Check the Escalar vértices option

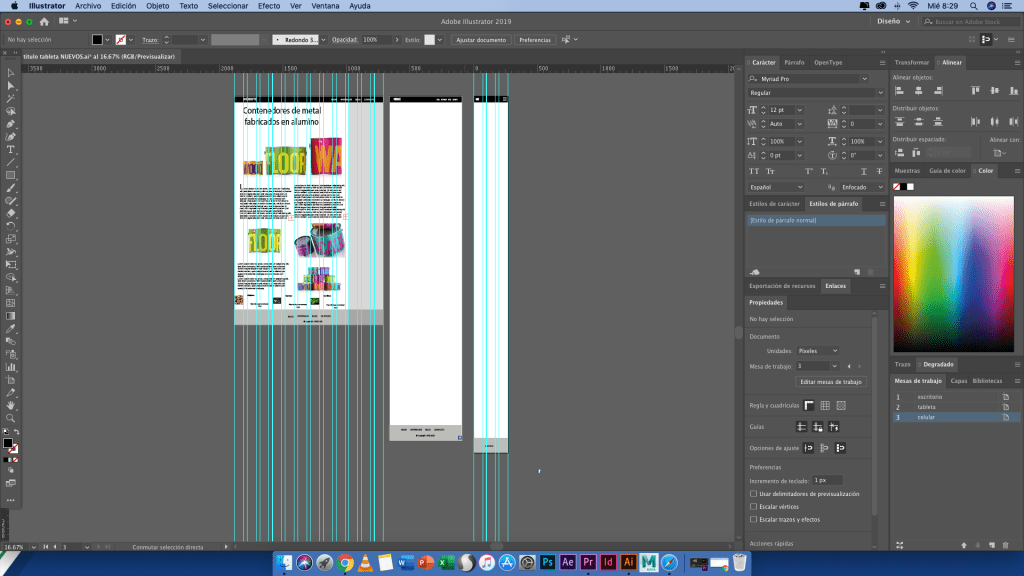753,507
